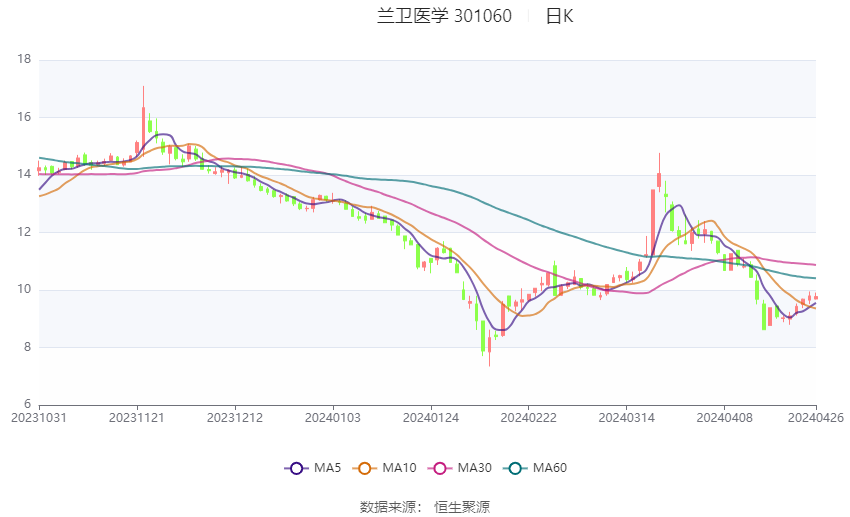Viewport: 850px width, 517px height.
Task: Toggle the MA5 legend circle marker
Action: (x=295, y=468)
